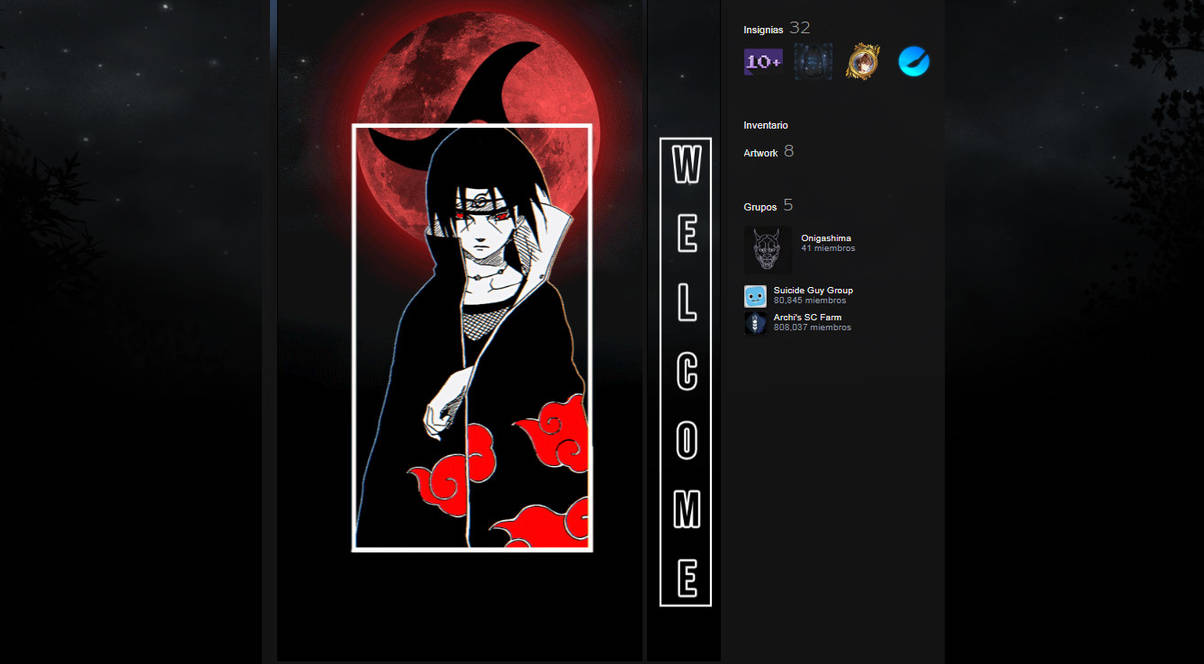Open the Itachi artwork showcase image

coord(460,330)
